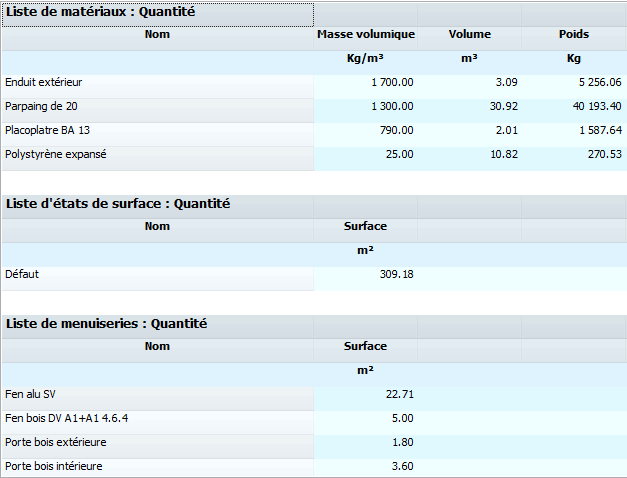The width and height of the screenshot is (627, 478).
Task: Click the 22.71 surface cell for Fen alu
Action: pyautogui.click(x=365, y=398)
